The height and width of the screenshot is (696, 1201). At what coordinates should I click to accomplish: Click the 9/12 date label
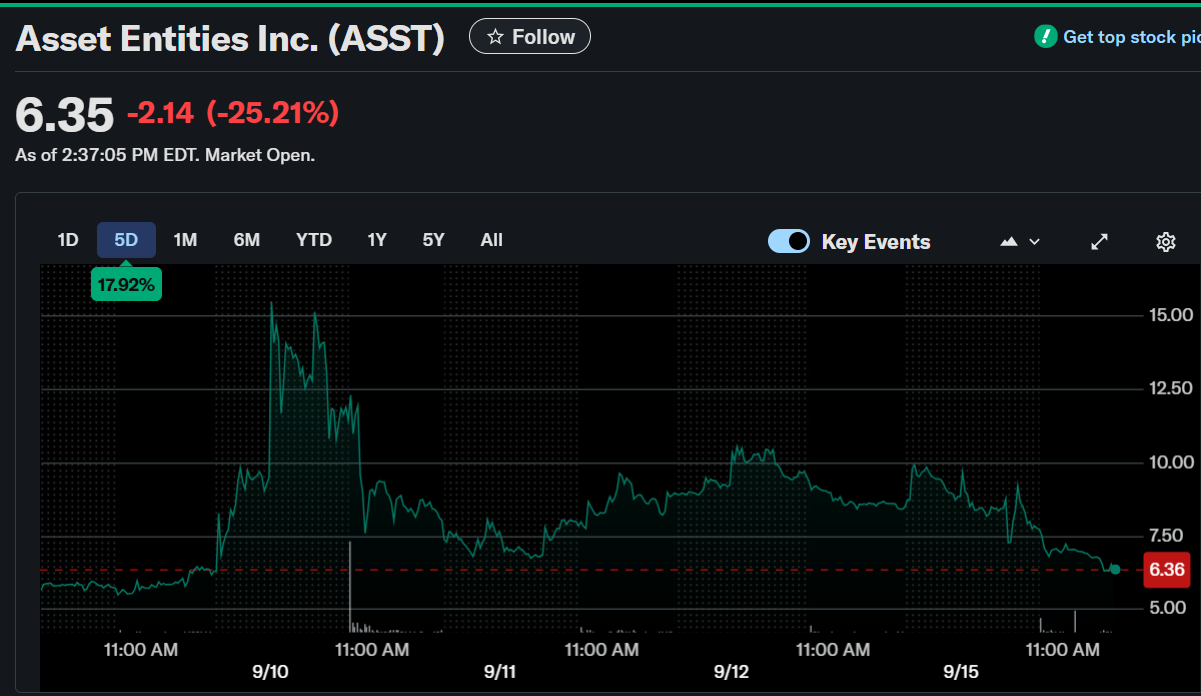pyautogui.click(x=731, y=671)
